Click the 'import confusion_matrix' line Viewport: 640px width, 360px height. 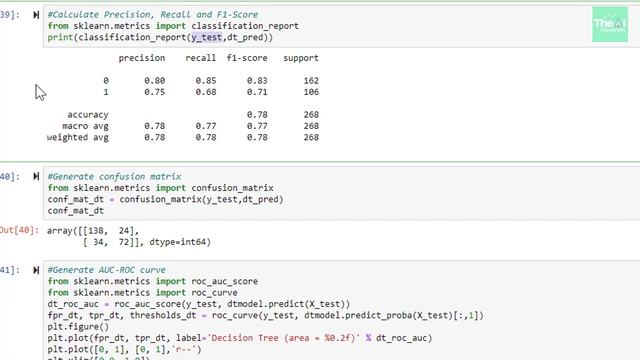pos(160,188)
